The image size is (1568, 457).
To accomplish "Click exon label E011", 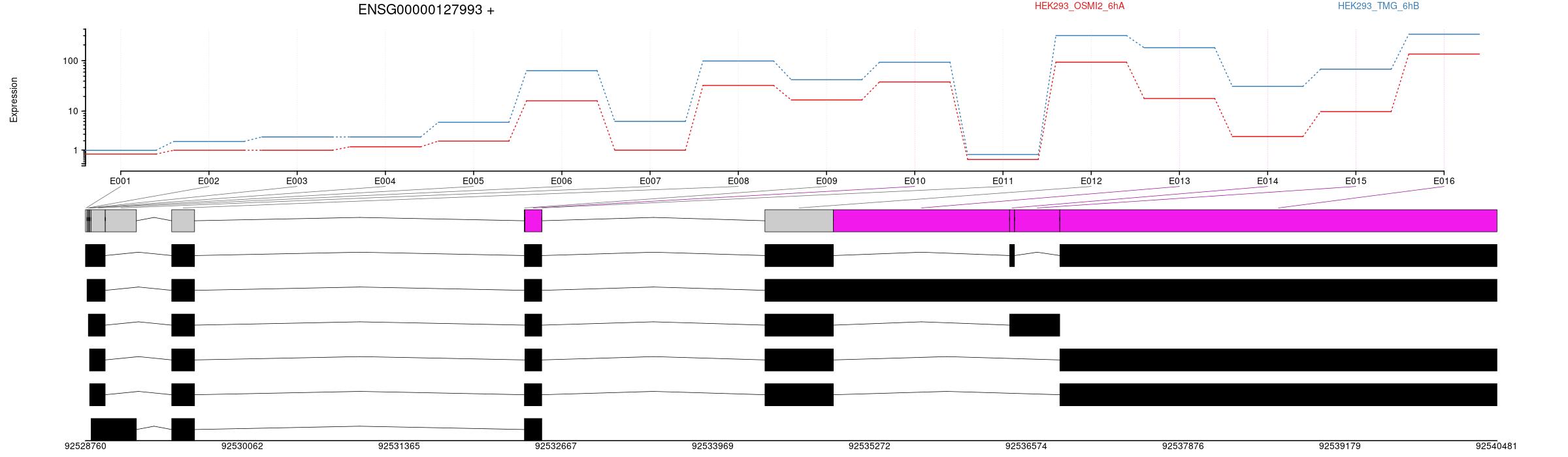I will click(x=1003, y=181).
